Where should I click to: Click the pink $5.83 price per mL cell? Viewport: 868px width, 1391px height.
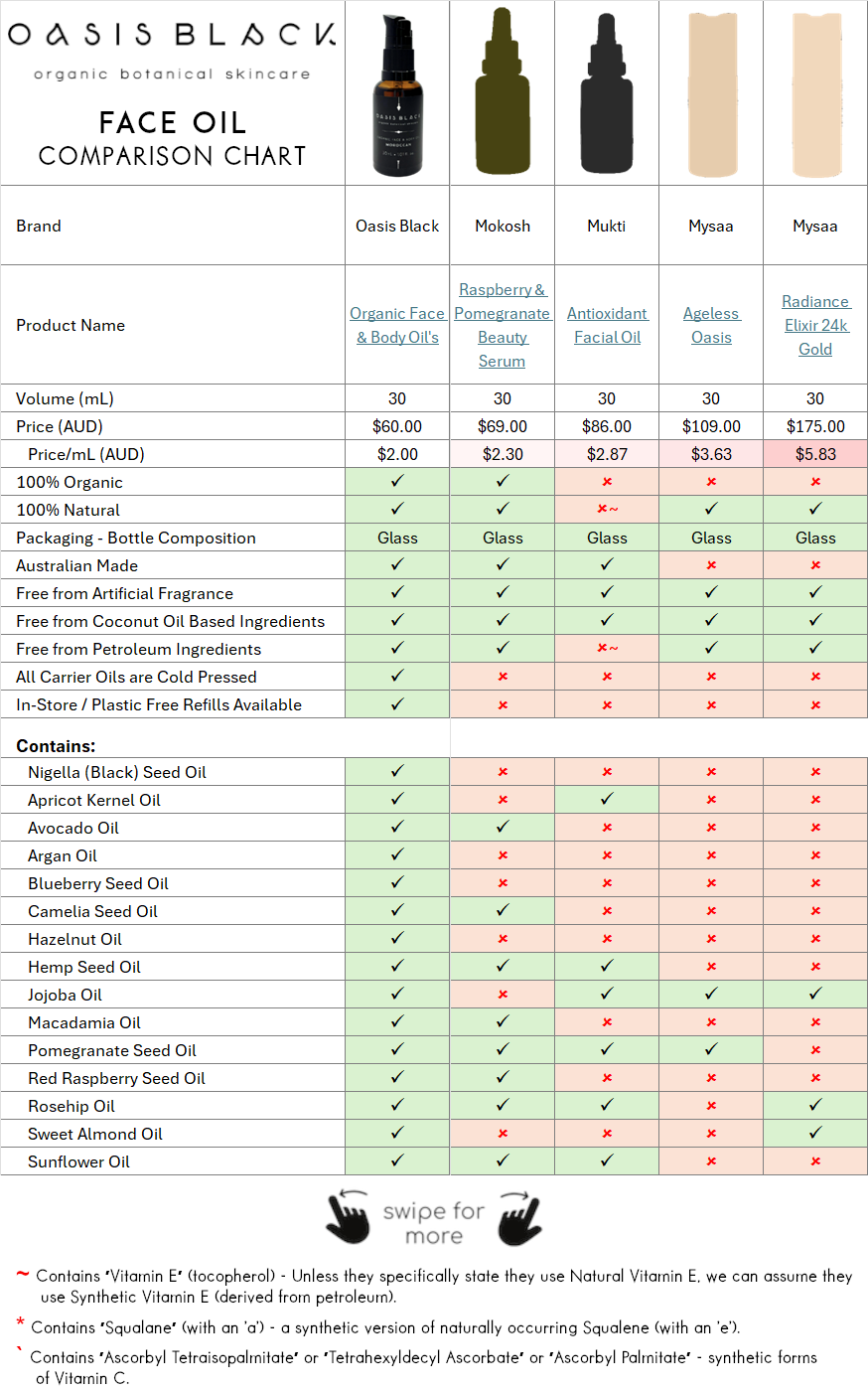click(815, 454)
